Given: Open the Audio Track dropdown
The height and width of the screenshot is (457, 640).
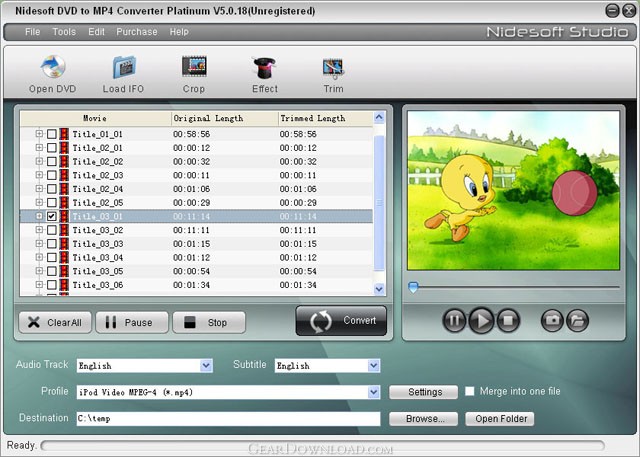Looking at the screenshot, I should pyautogui.click(x=207, y=365).
